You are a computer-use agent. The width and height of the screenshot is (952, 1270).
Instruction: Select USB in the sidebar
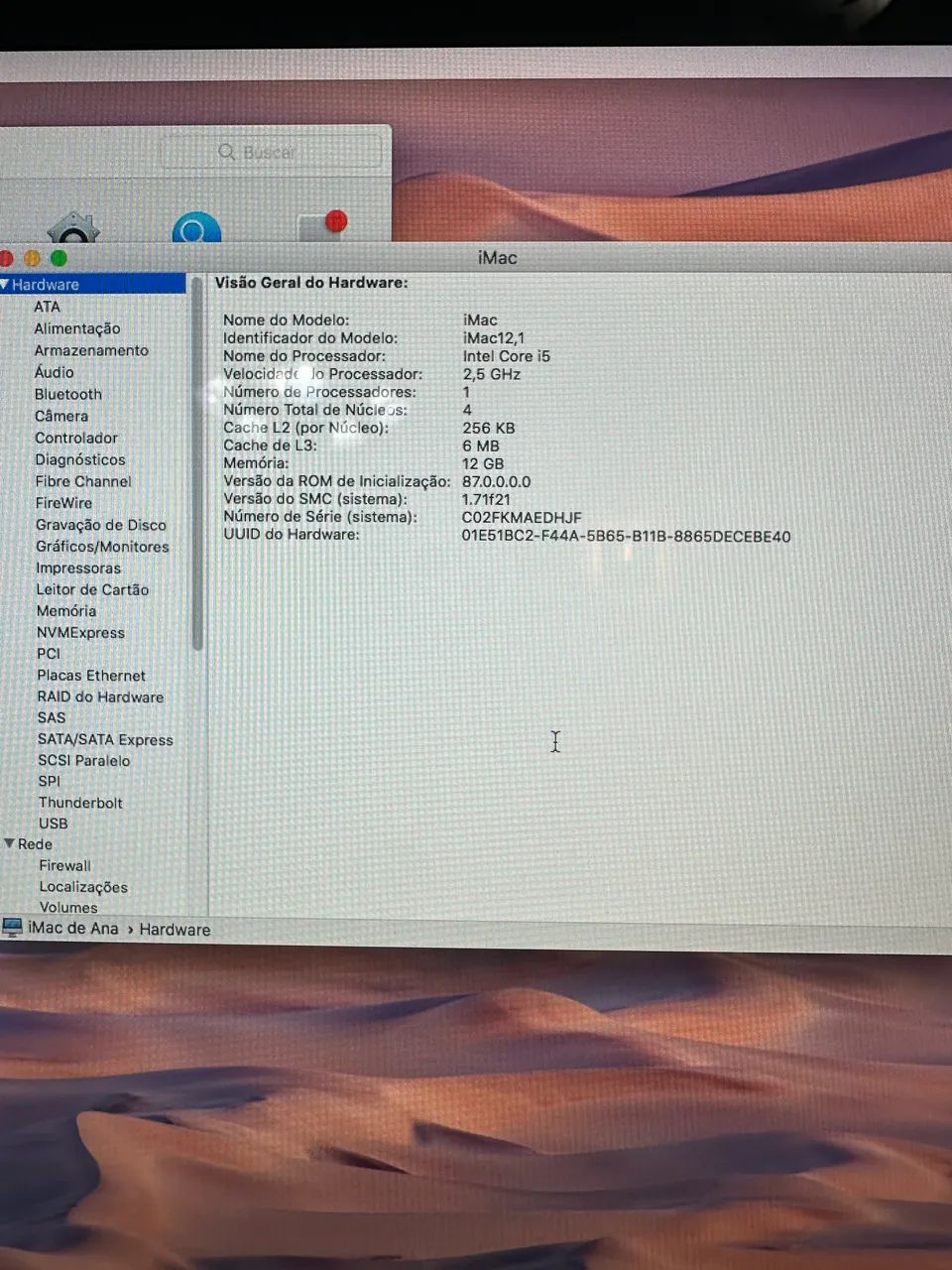coord(54,824)
